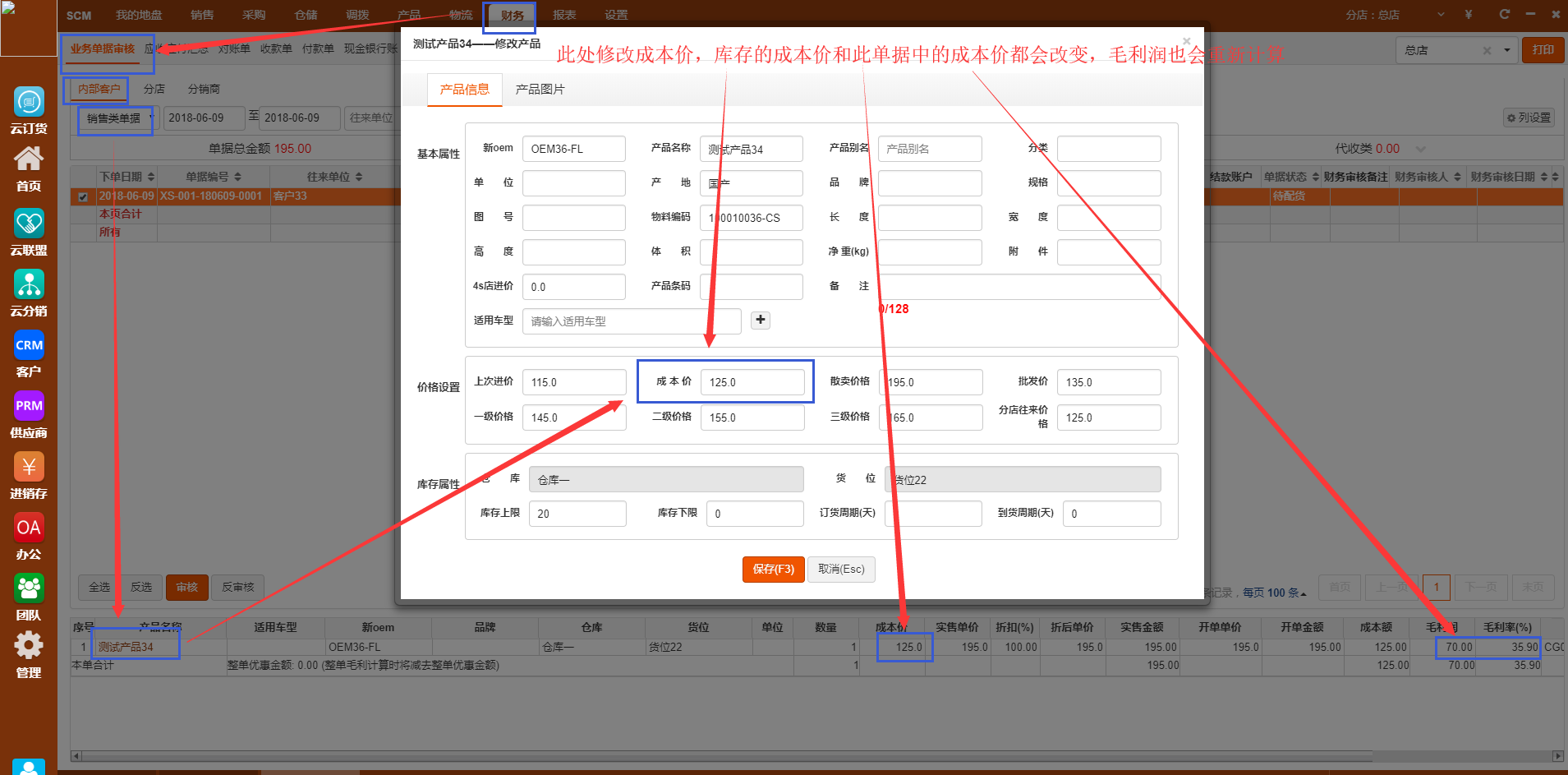This screenshot has width=1568, height=775.
Task: Open the 进销存 module icon
Action: [29, 467]
